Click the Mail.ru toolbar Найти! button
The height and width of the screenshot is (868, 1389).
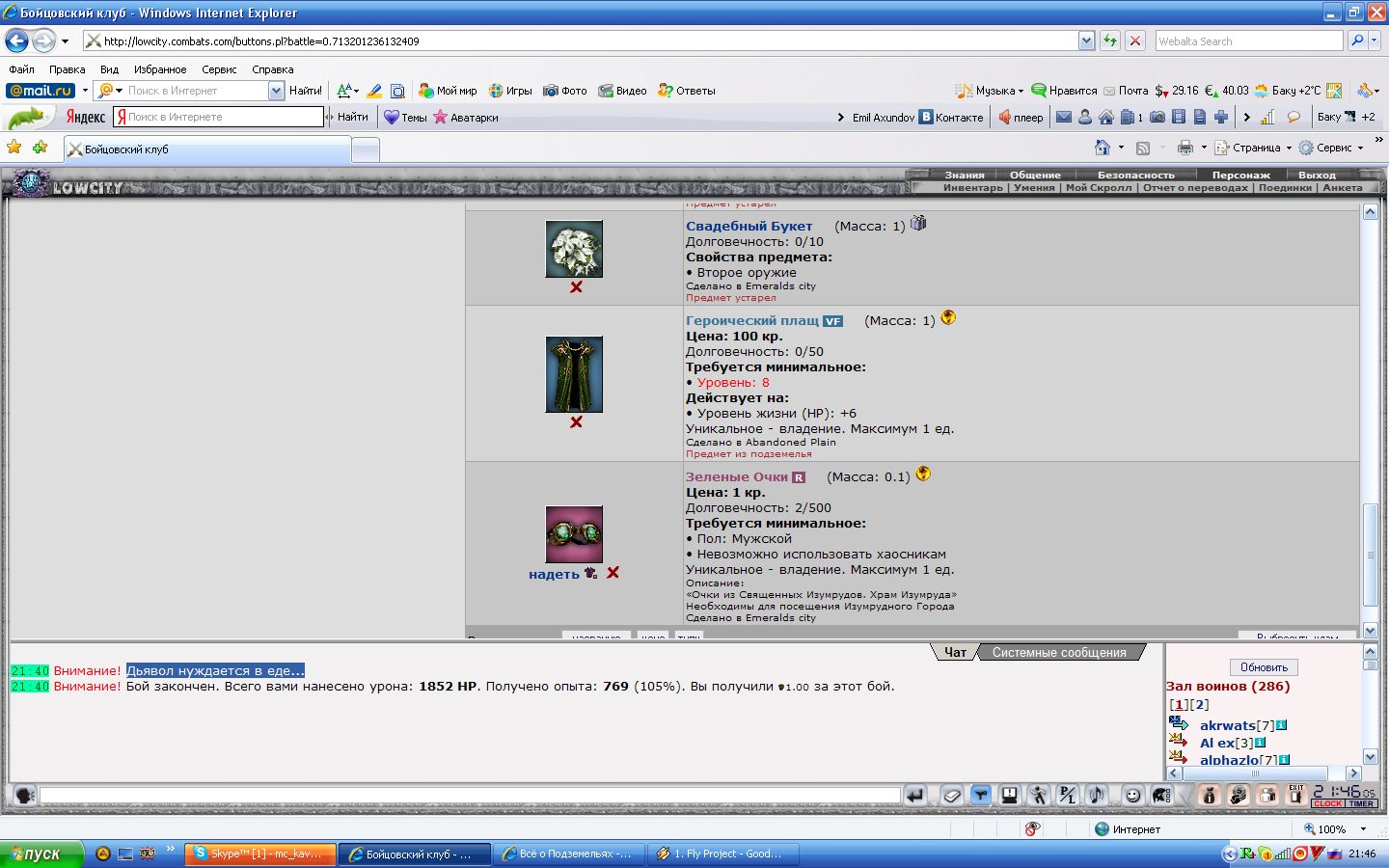[306, 91]
